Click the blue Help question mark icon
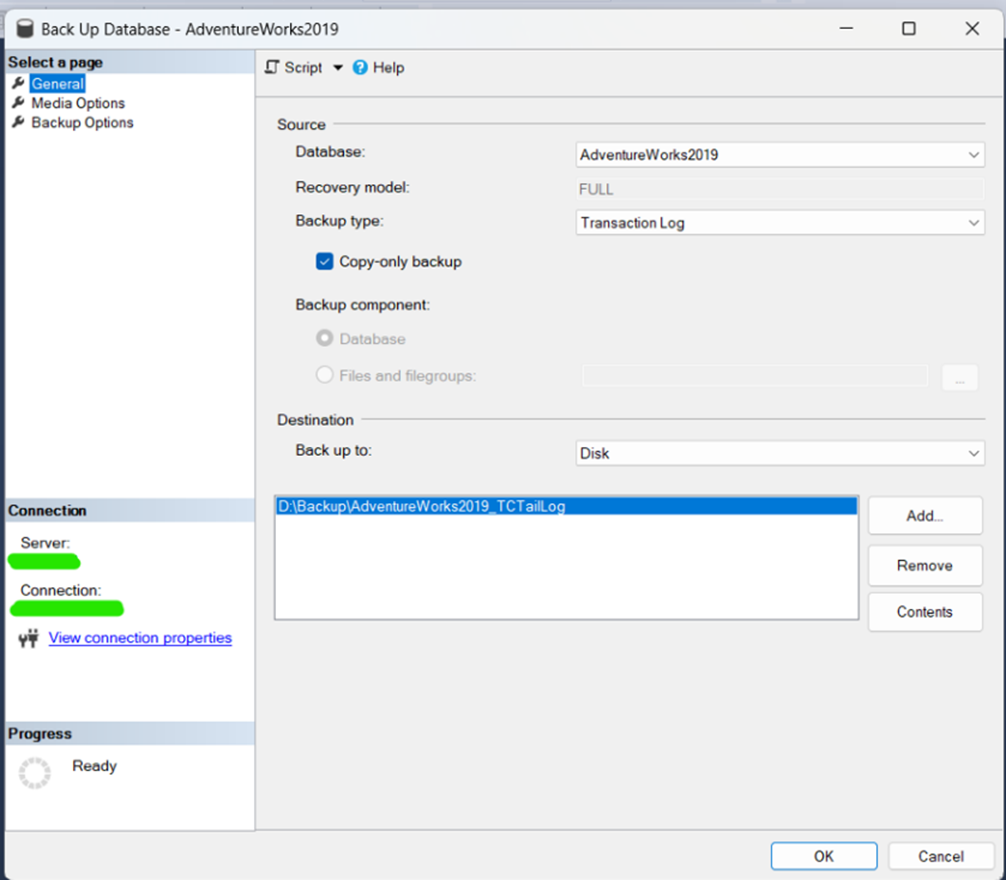The image size is (1006, 880). (361, 67)
